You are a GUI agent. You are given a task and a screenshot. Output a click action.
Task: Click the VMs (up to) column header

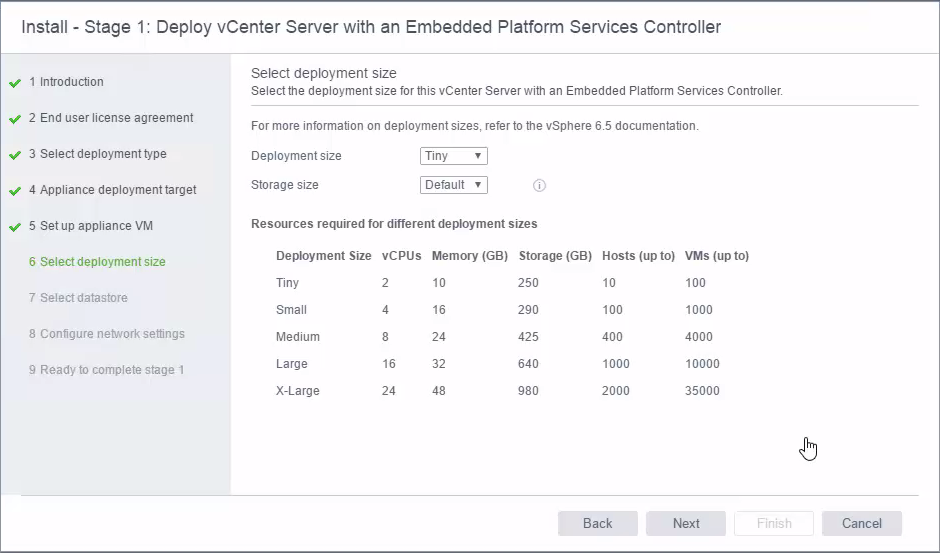(717, 256)
